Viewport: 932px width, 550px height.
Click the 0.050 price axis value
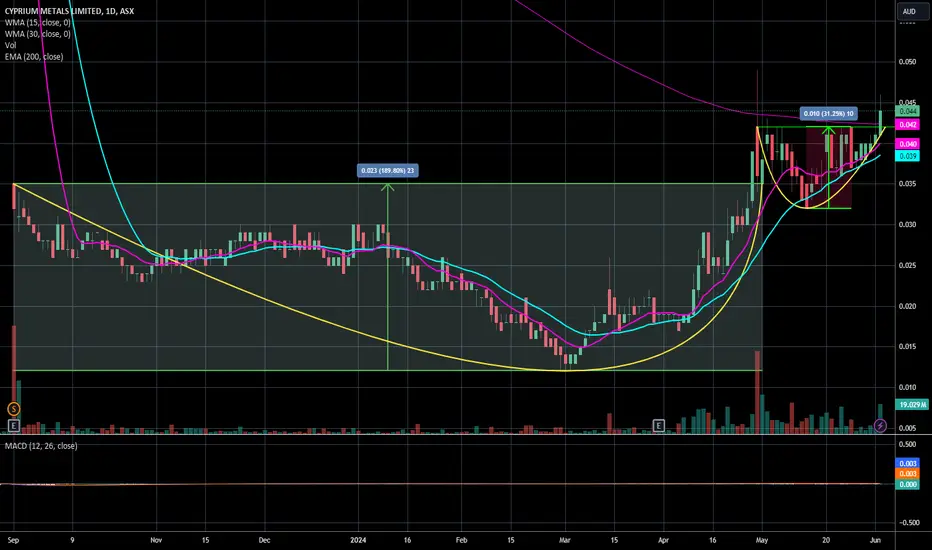[x=908, y=62]
